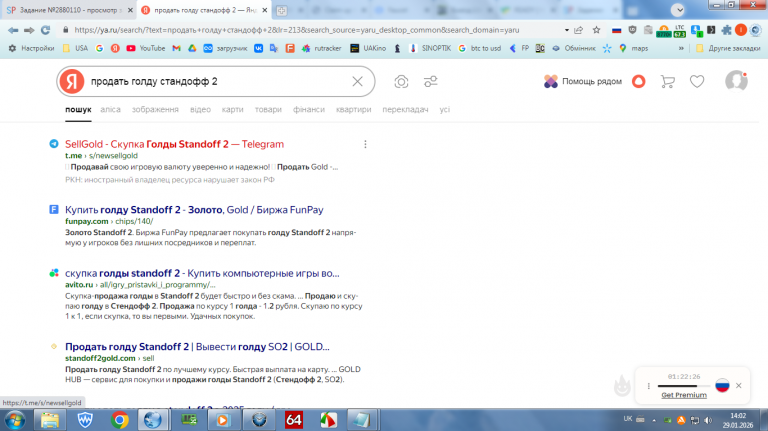Switch to the 'зображення' tab

click(x=155, y=109)
